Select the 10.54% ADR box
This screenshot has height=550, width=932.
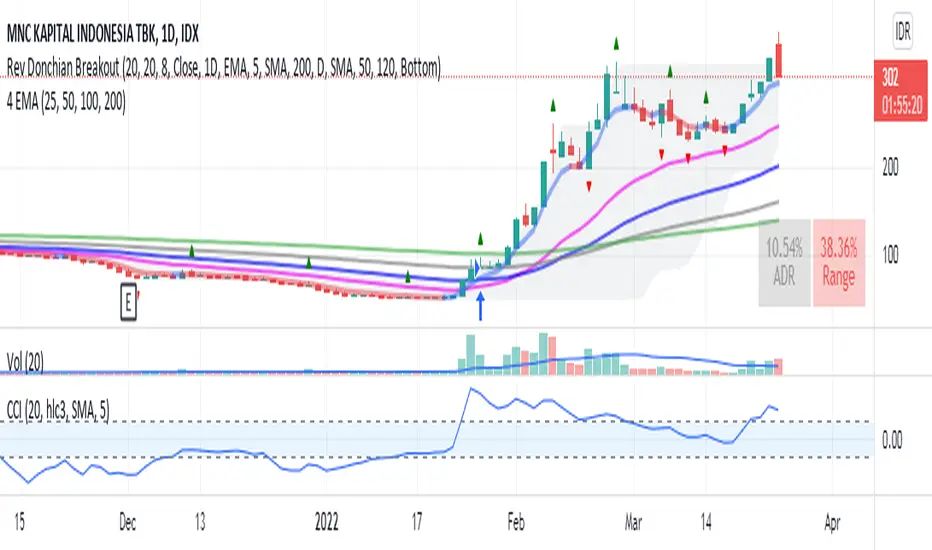[x=785, y=262]
